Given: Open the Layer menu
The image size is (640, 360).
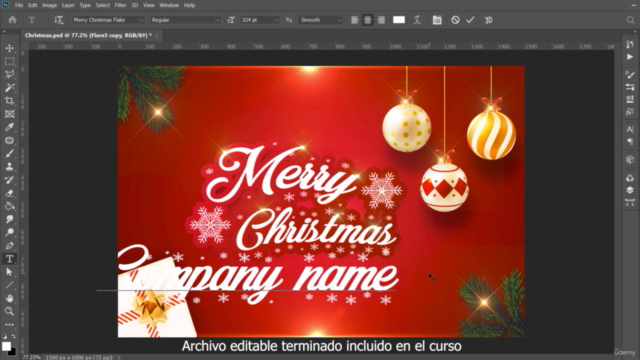Looking at the screenshot, I should (68, 5).
